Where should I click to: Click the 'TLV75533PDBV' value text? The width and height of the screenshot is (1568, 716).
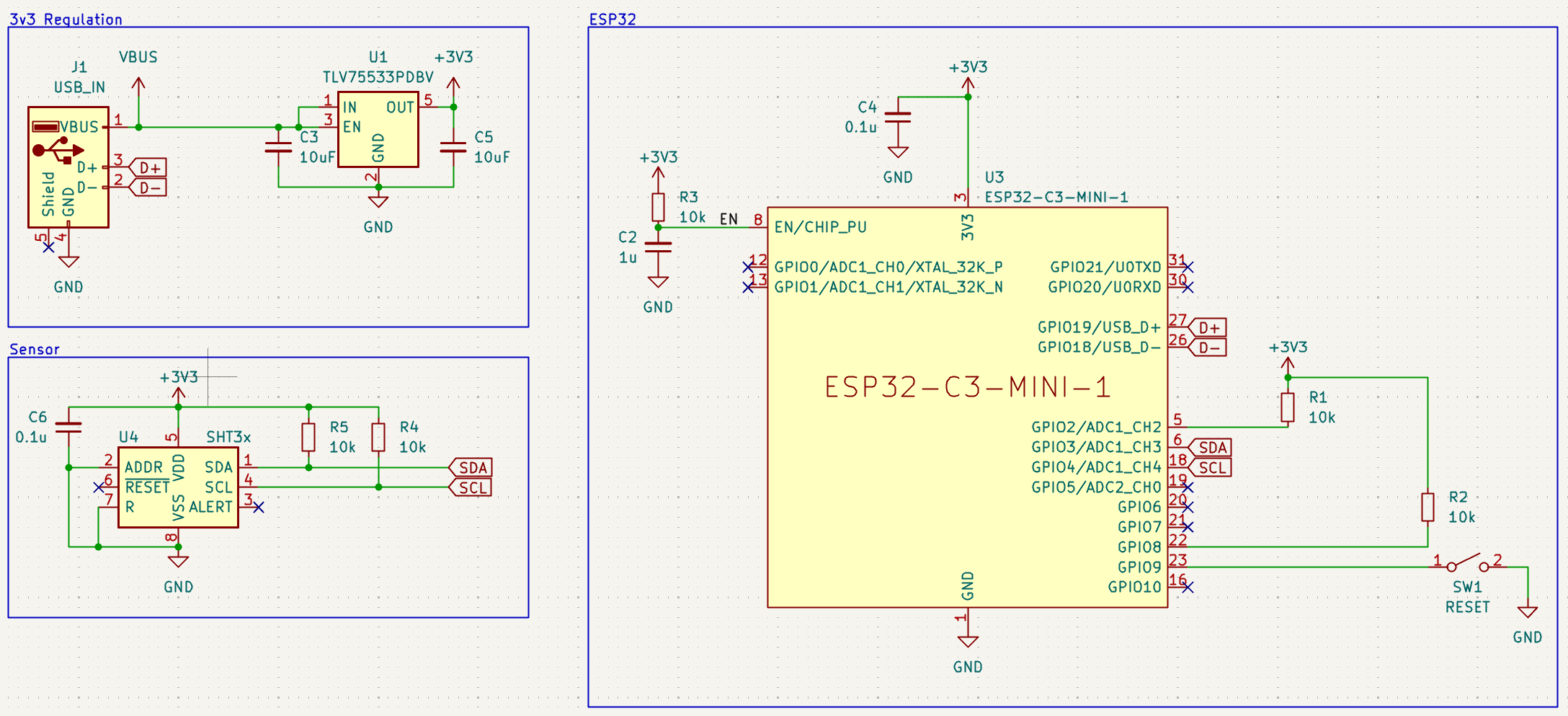pyautogui.click(x=378, y=77)
